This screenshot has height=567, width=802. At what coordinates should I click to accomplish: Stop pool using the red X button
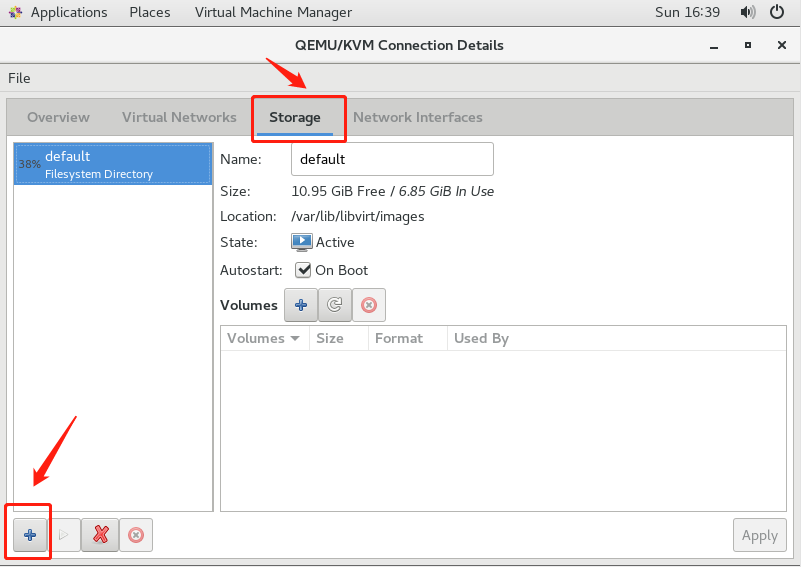coord(100,535)
